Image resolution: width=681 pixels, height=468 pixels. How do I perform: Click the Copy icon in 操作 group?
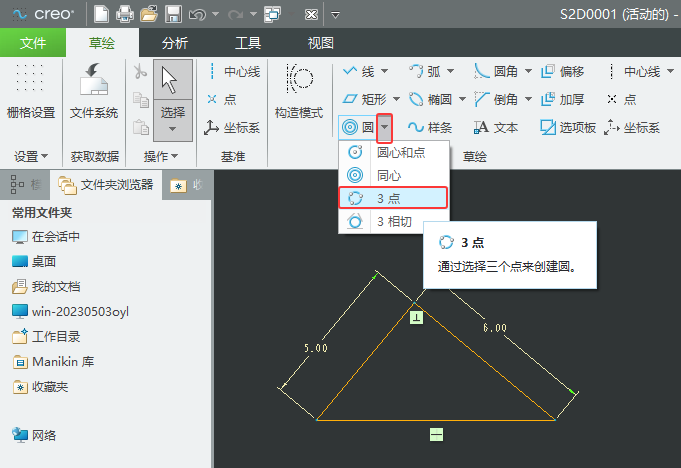[140, 100]
